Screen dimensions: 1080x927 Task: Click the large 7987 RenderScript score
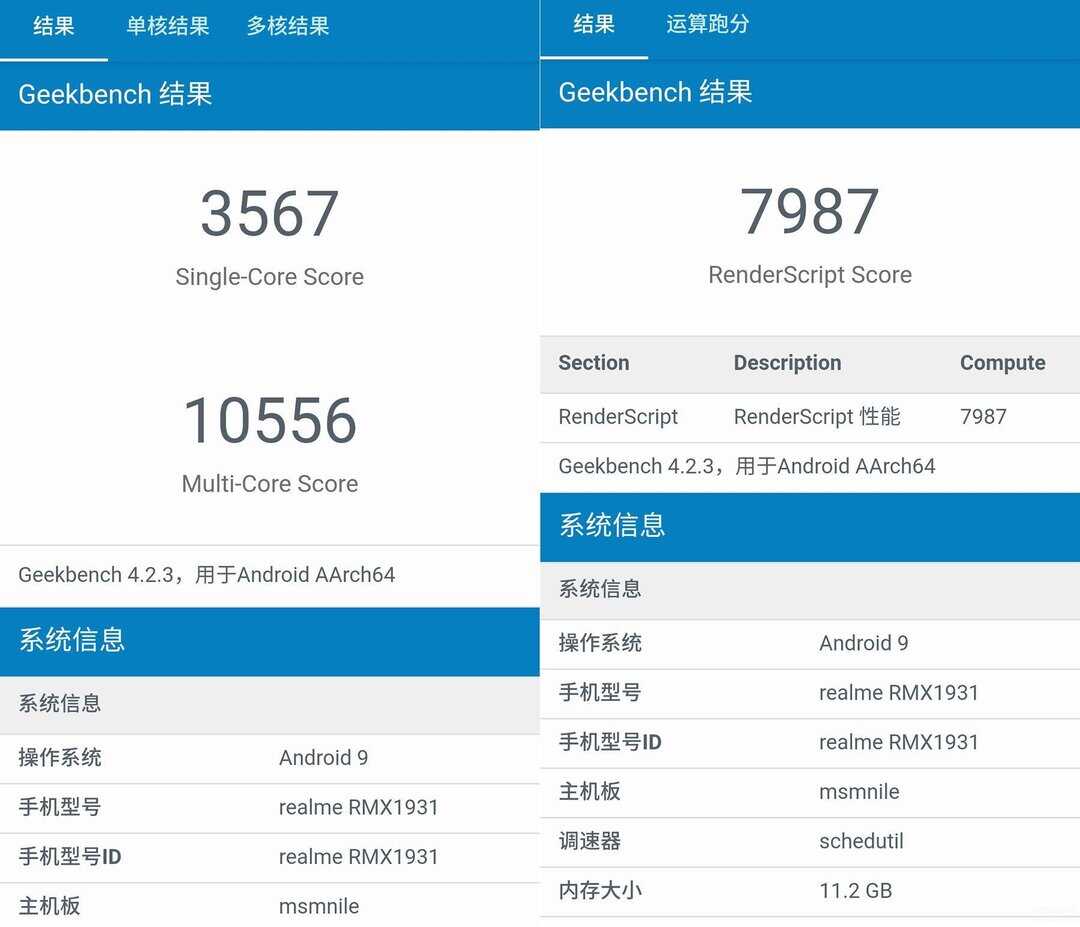coord(809,211)
